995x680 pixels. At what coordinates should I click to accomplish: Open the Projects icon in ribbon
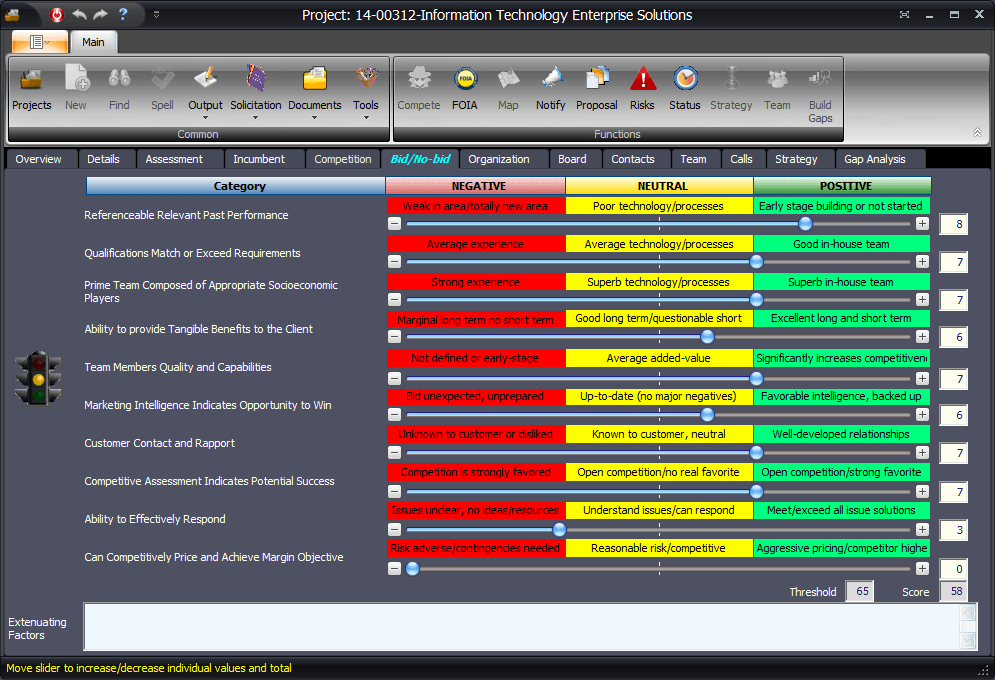tap(32, 87)
